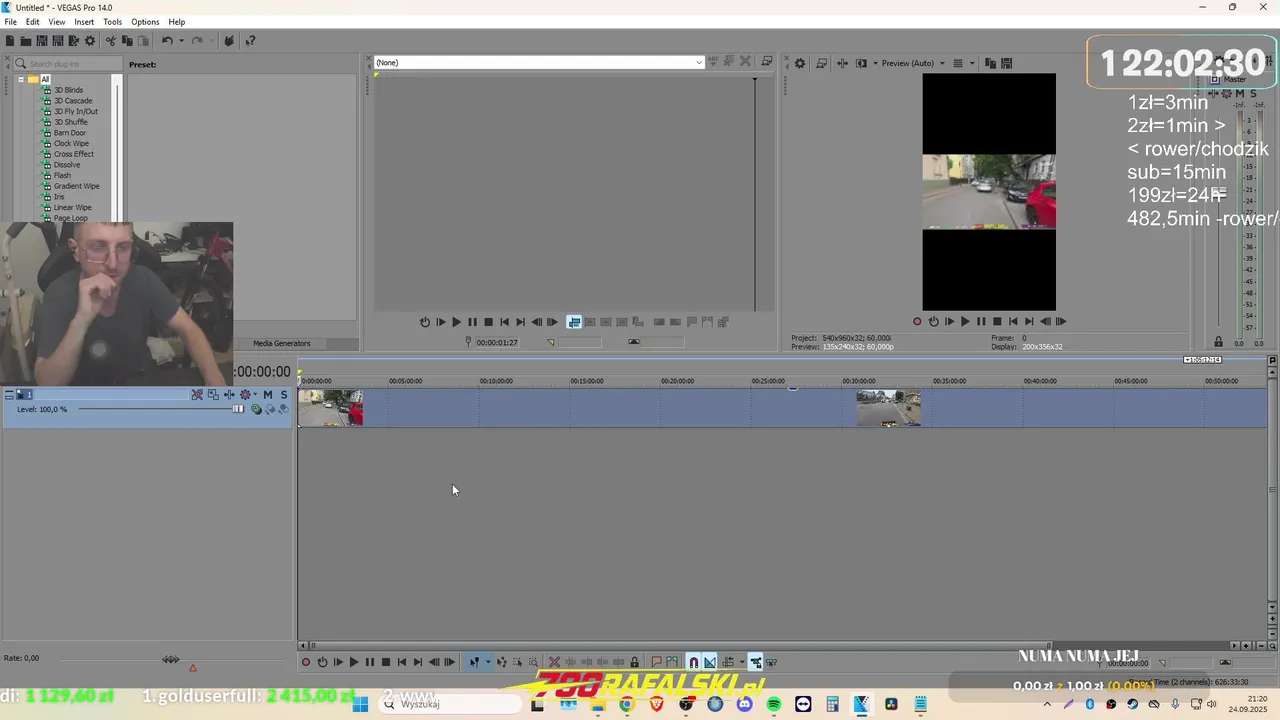Open the Options menu
Viewport: 1280px width, 720px height.
pyautogui.click(x=145, y=22)
